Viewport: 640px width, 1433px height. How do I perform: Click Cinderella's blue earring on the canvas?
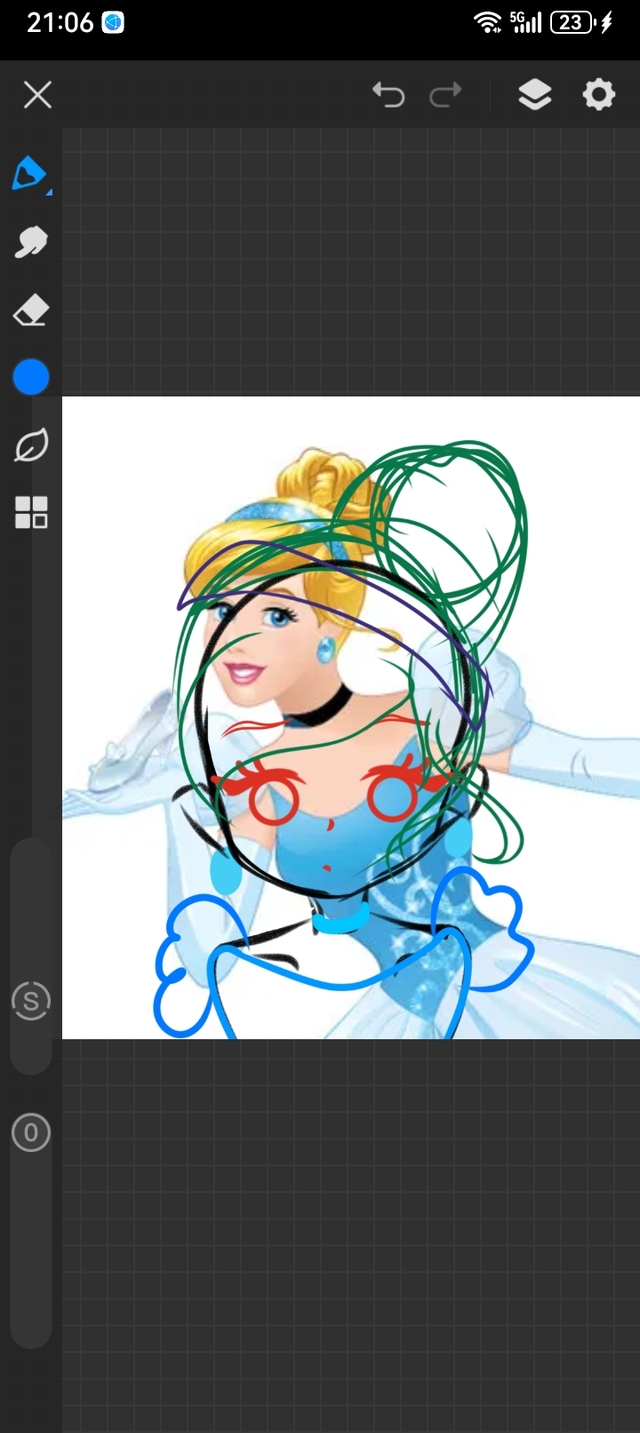click(x=327, y=651)
